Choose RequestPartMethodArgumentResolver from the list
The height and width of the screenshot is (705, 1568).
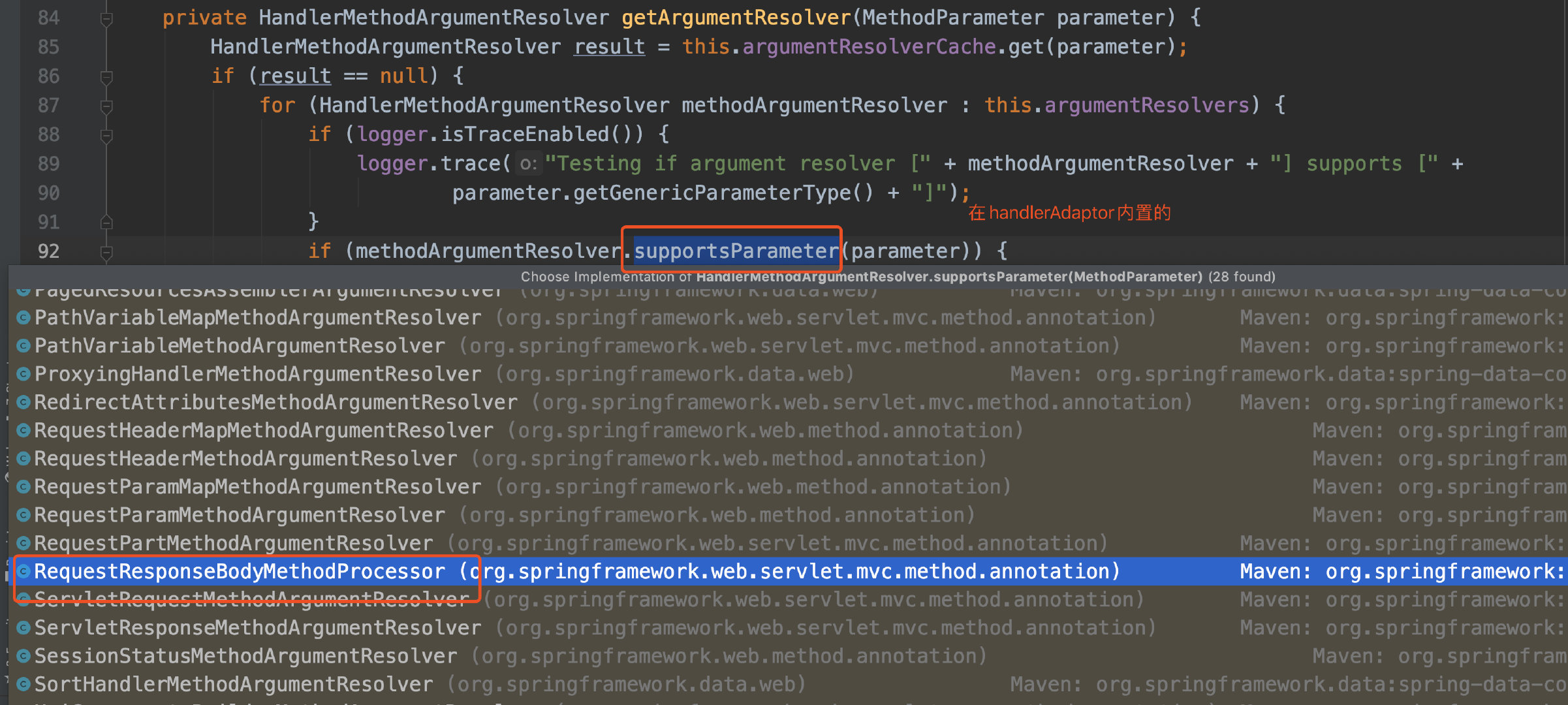coord(234,543)
